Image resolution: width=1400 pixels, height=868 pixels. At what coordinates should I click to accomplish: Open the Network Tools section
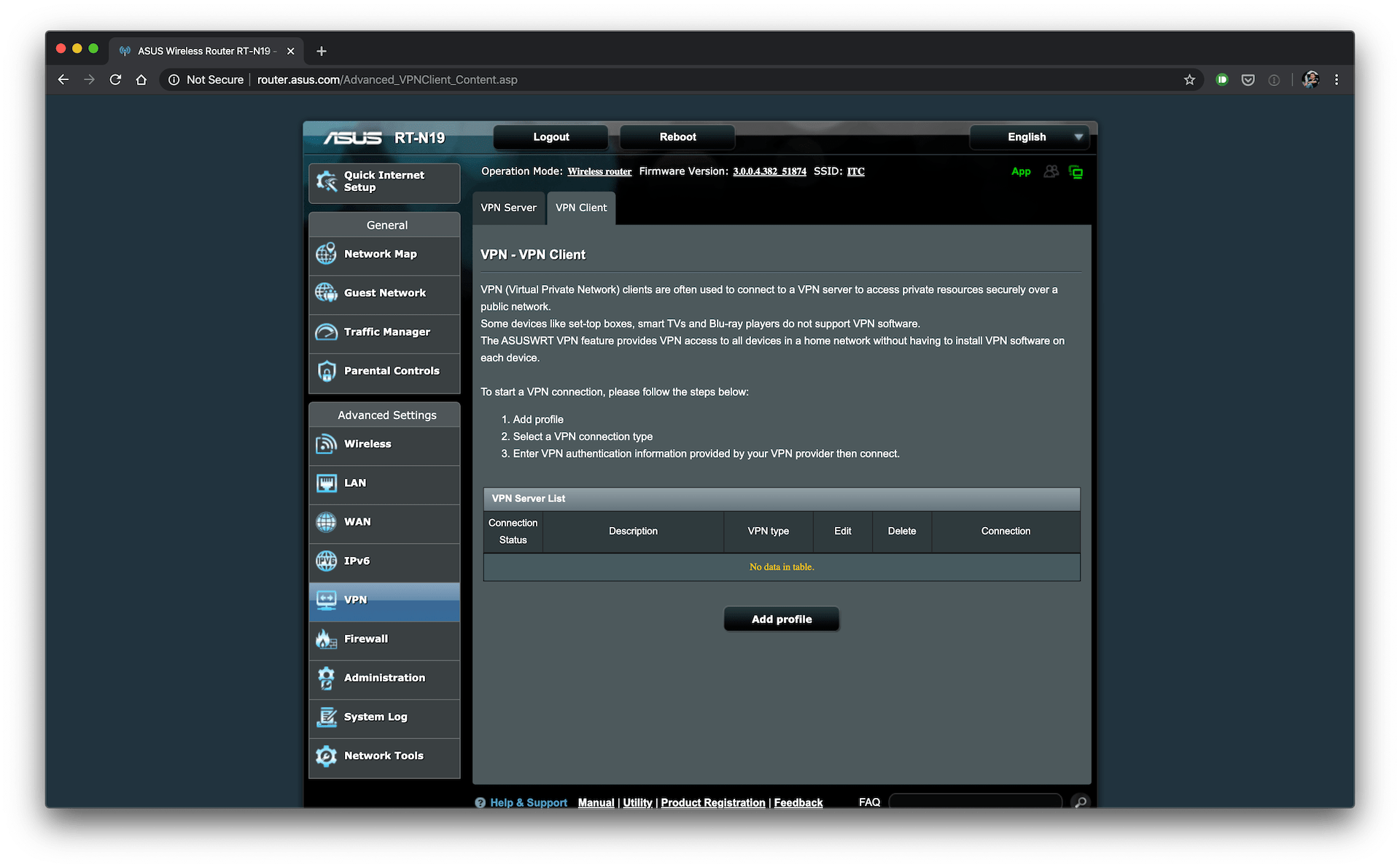tap(384, 755)
